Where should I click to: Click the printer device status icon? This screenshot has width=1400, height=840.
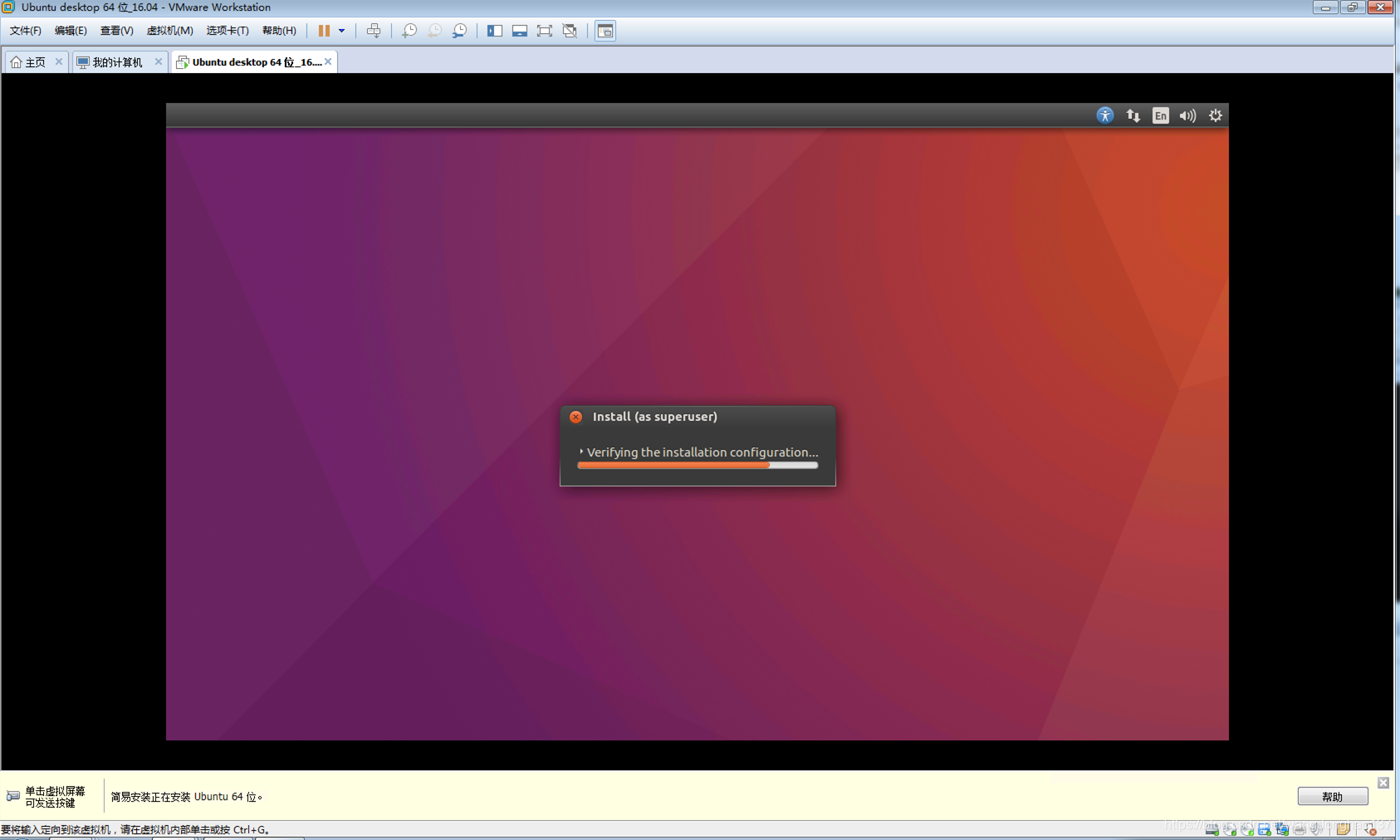1300,829
